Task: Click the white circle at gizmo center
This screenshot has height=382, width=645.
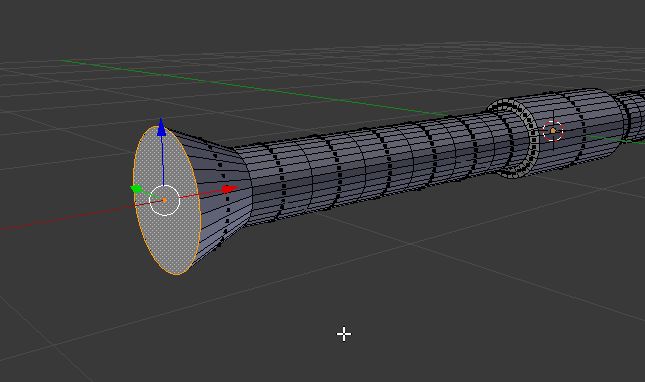Action: tap(164, 200)
